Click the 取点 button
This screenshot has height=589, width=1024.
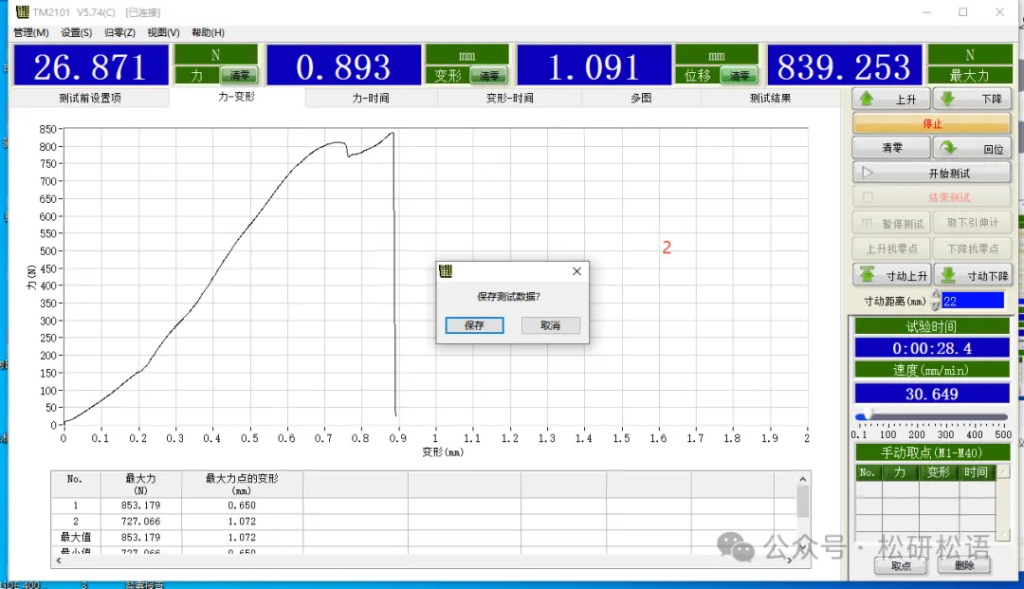[901, 566]
